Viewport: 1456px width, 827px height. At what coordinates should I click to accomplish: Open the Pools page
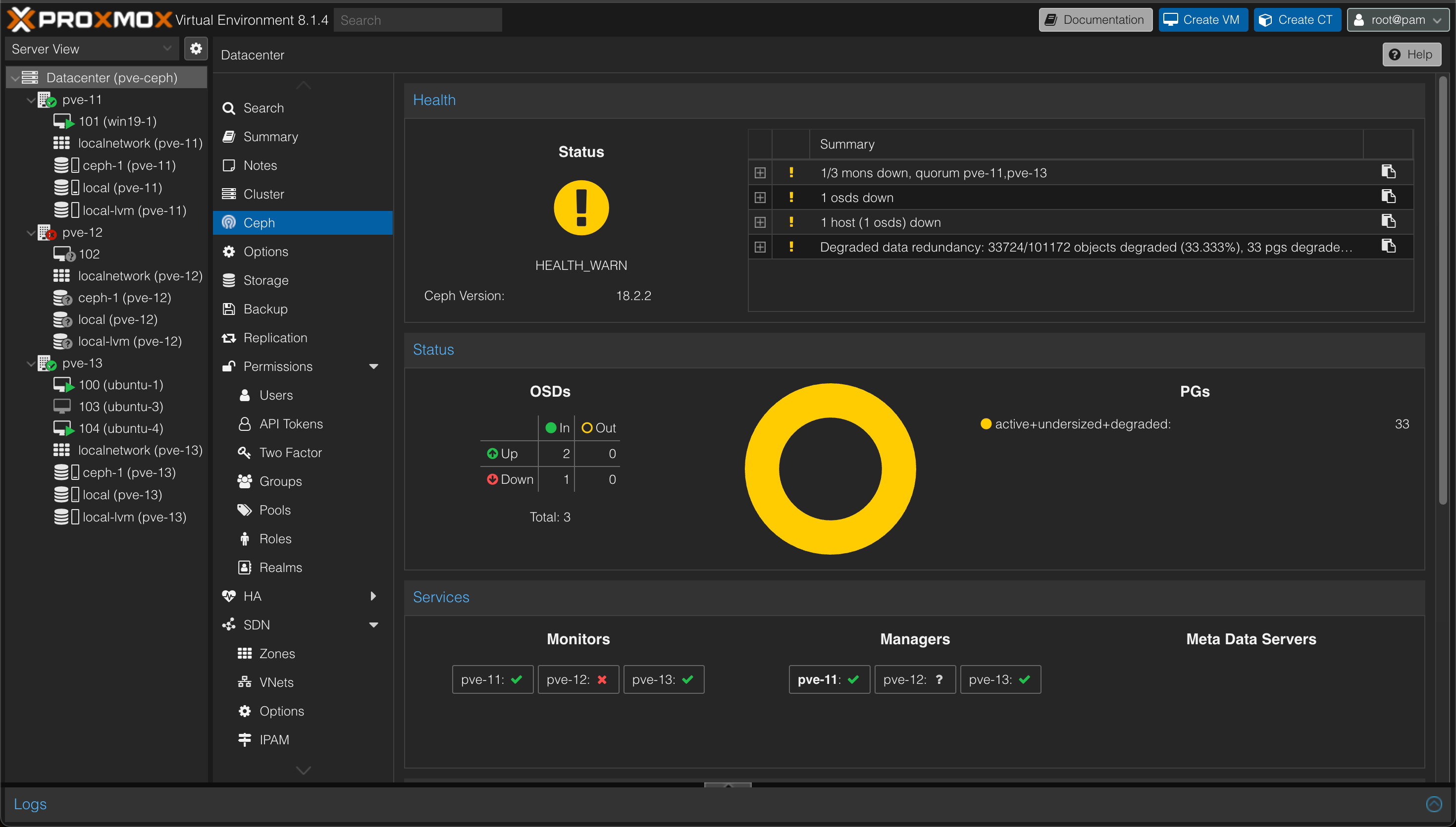(303, 510)
